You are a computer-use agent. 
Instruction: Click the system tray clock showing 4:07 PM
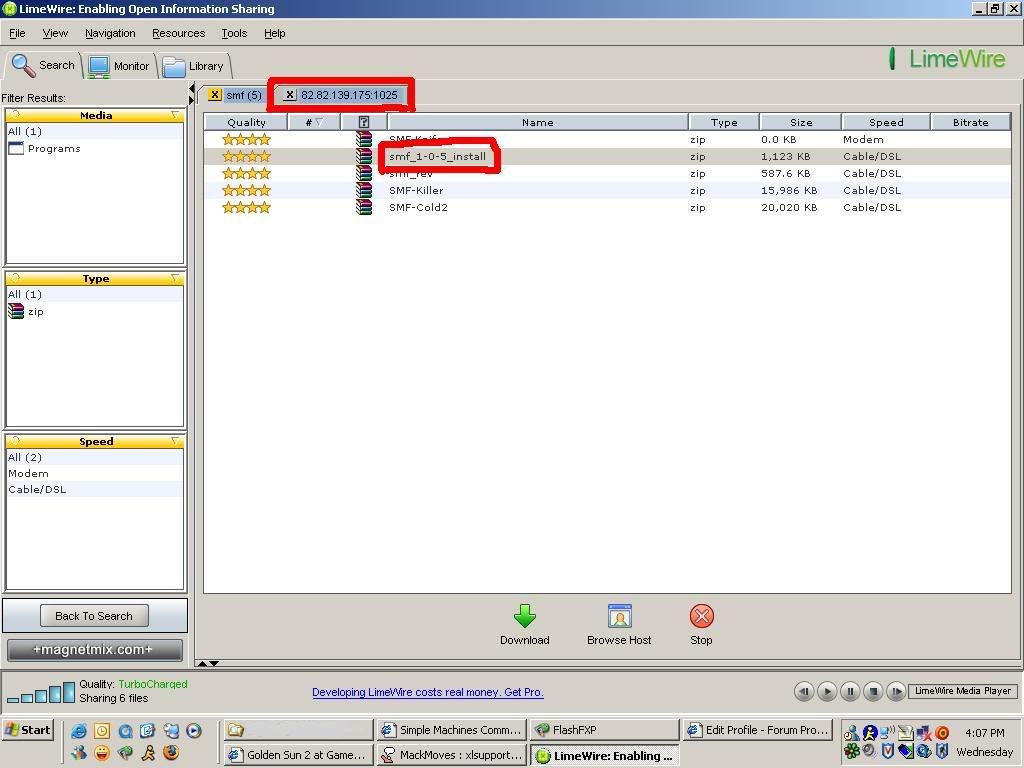point(985,733)
